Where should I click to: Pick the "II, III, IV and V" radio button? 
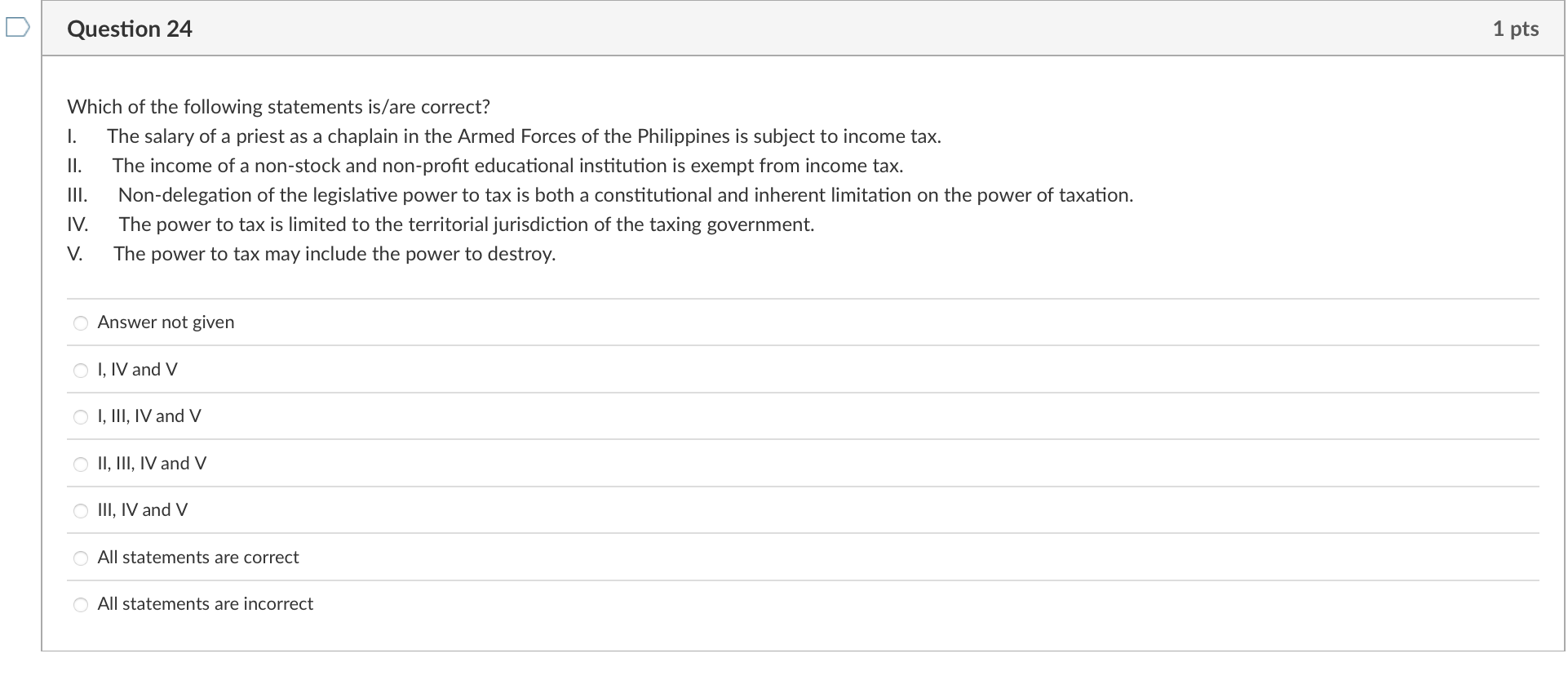80,465
